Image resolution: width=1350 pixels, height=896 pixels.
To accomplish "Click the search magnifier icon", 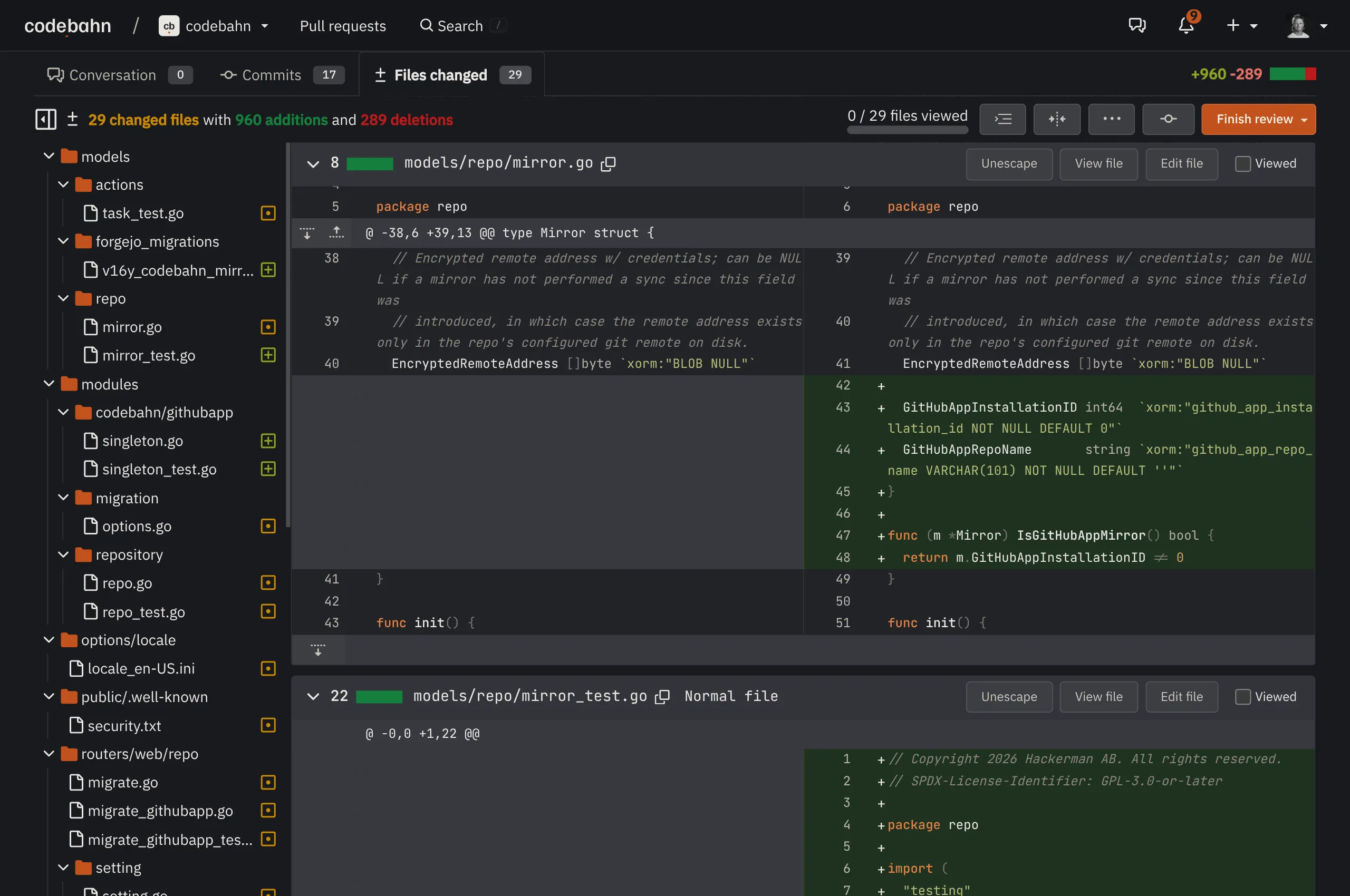I will [x=426, y=26].
